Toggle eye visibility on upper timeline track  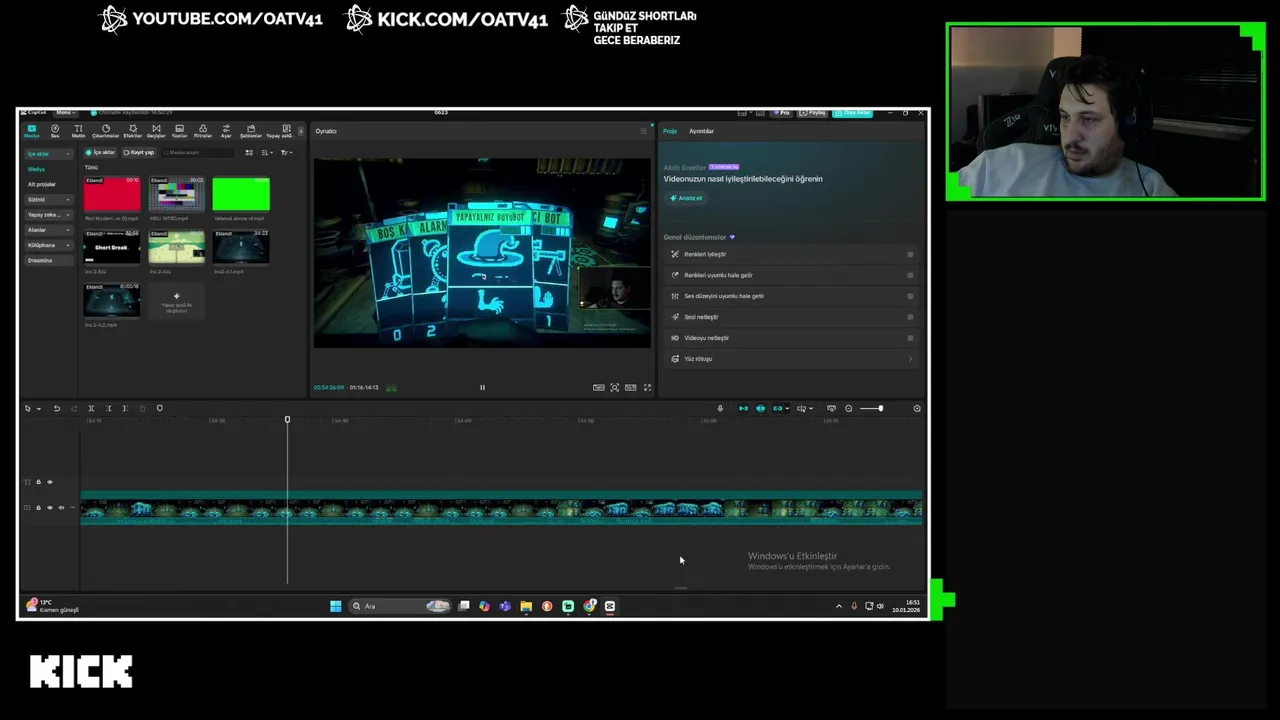point(49,482)
